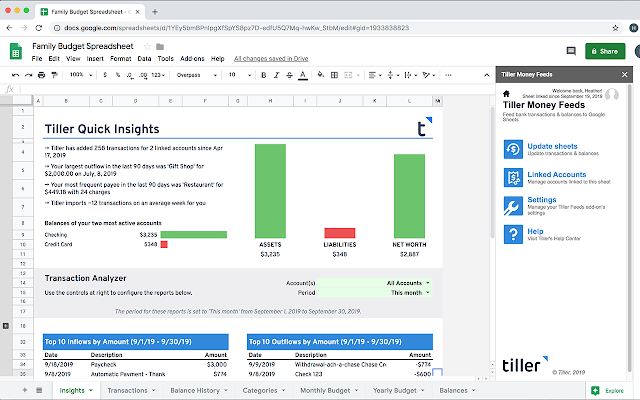Switch to the Monthly Budget sheet tab
Screen dimensions: 640x400
(x=329, y=391)
